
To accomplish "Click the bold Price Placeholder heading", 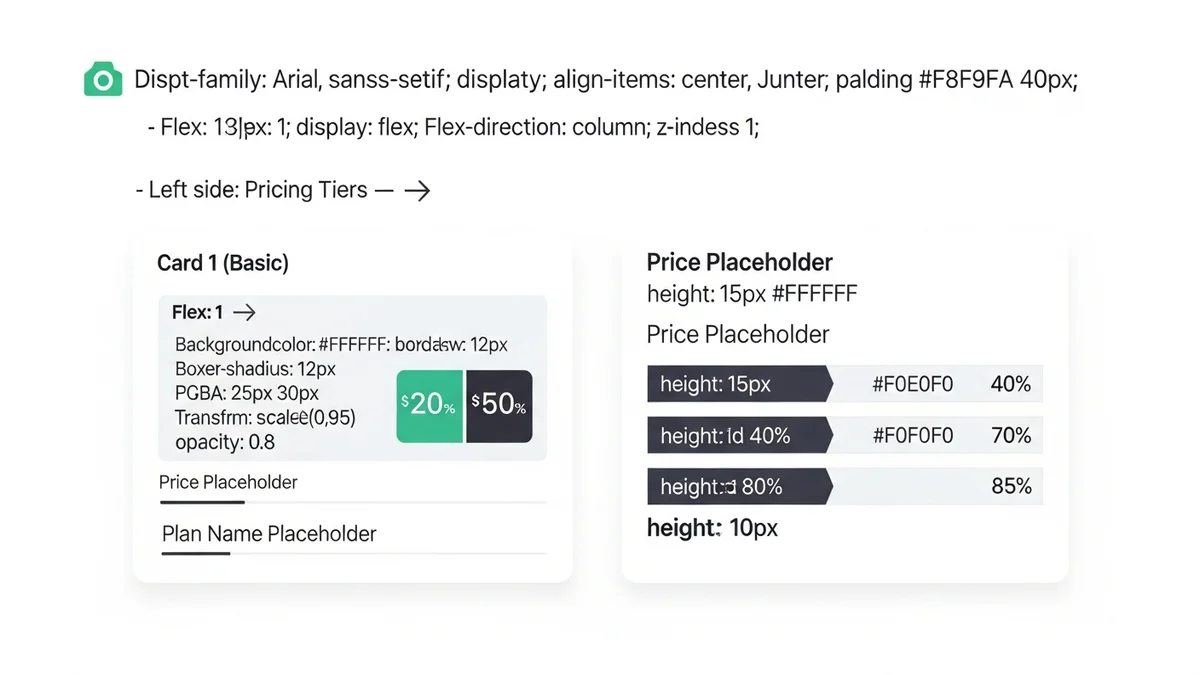I will click(740, 263).
